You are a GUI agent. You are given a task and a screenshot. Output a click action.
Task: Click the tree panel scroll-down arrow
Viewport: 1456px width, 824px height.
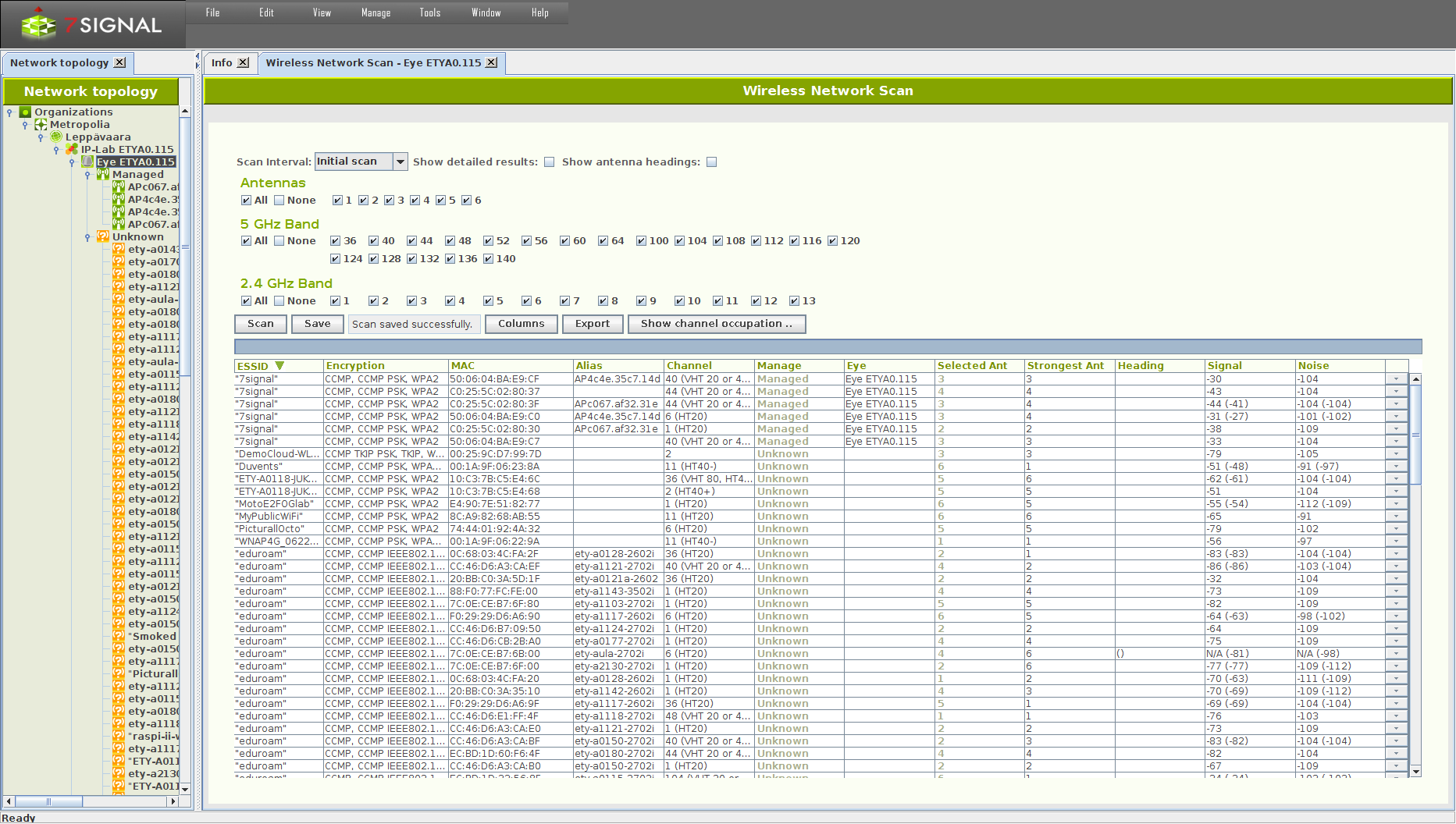click(185, 789)
